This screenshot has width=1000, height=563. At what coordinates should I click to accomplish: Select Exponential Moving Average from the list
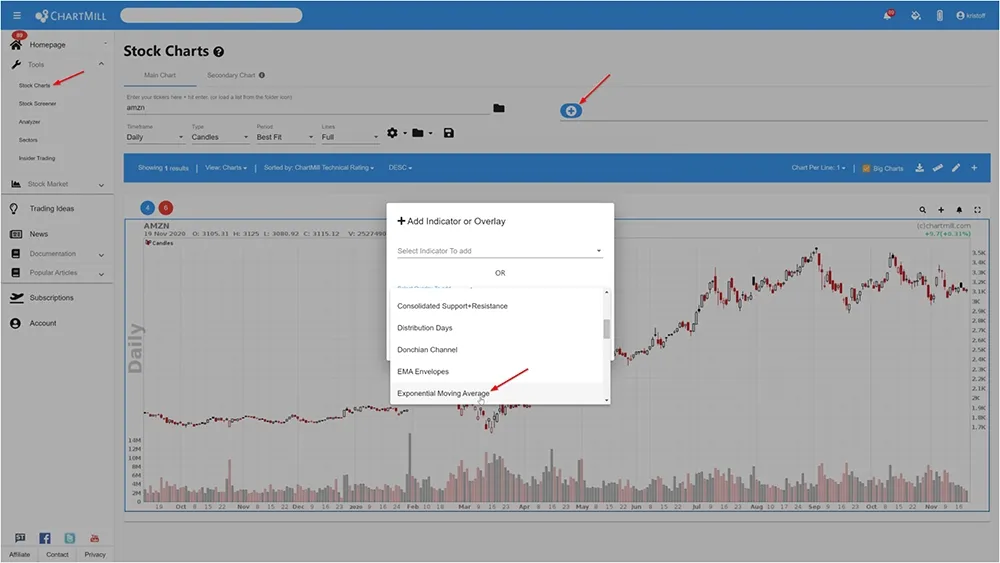coord(496,393)
